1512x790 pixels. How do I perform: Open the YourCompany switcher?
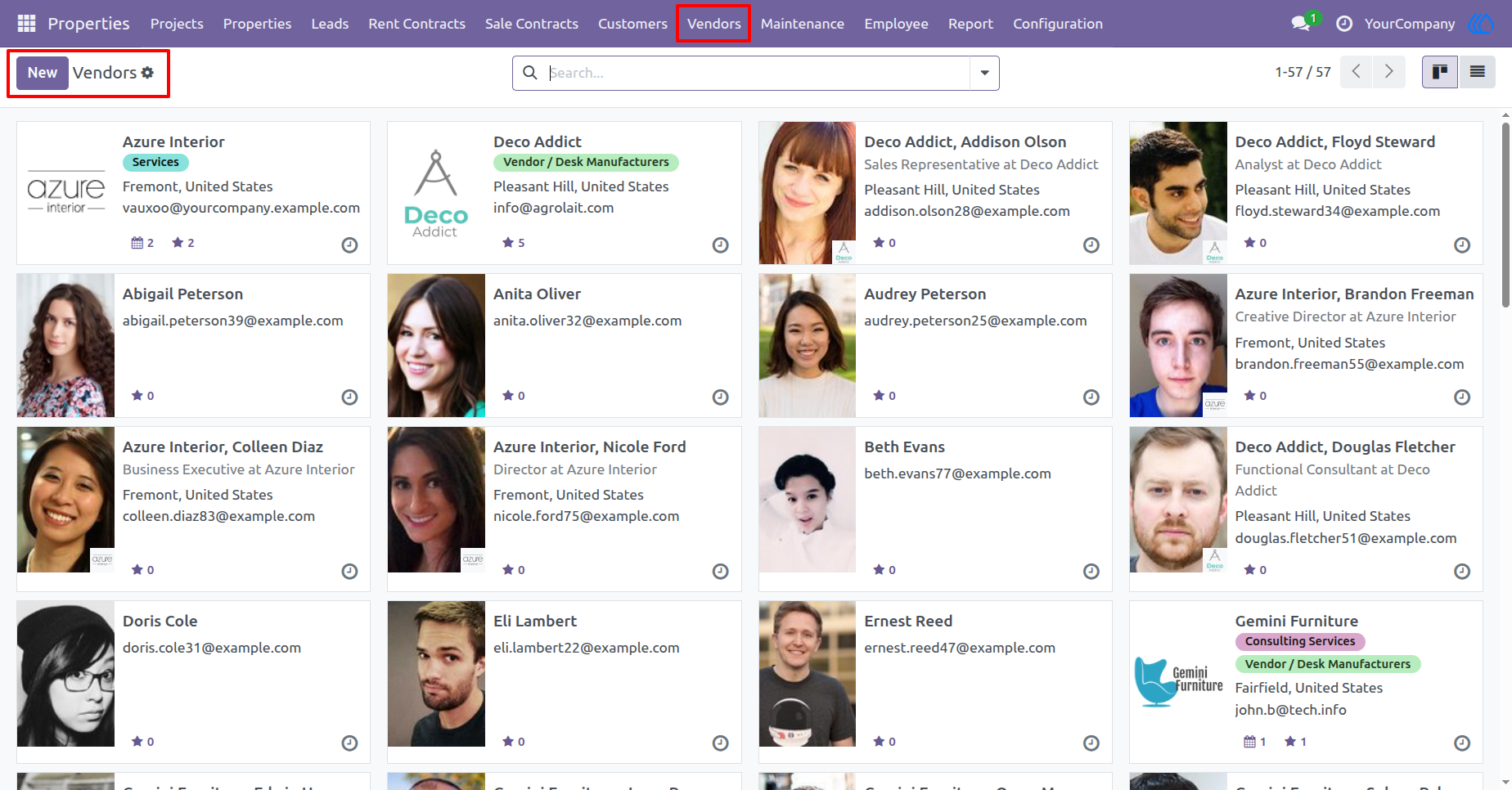click(1410, 24)
